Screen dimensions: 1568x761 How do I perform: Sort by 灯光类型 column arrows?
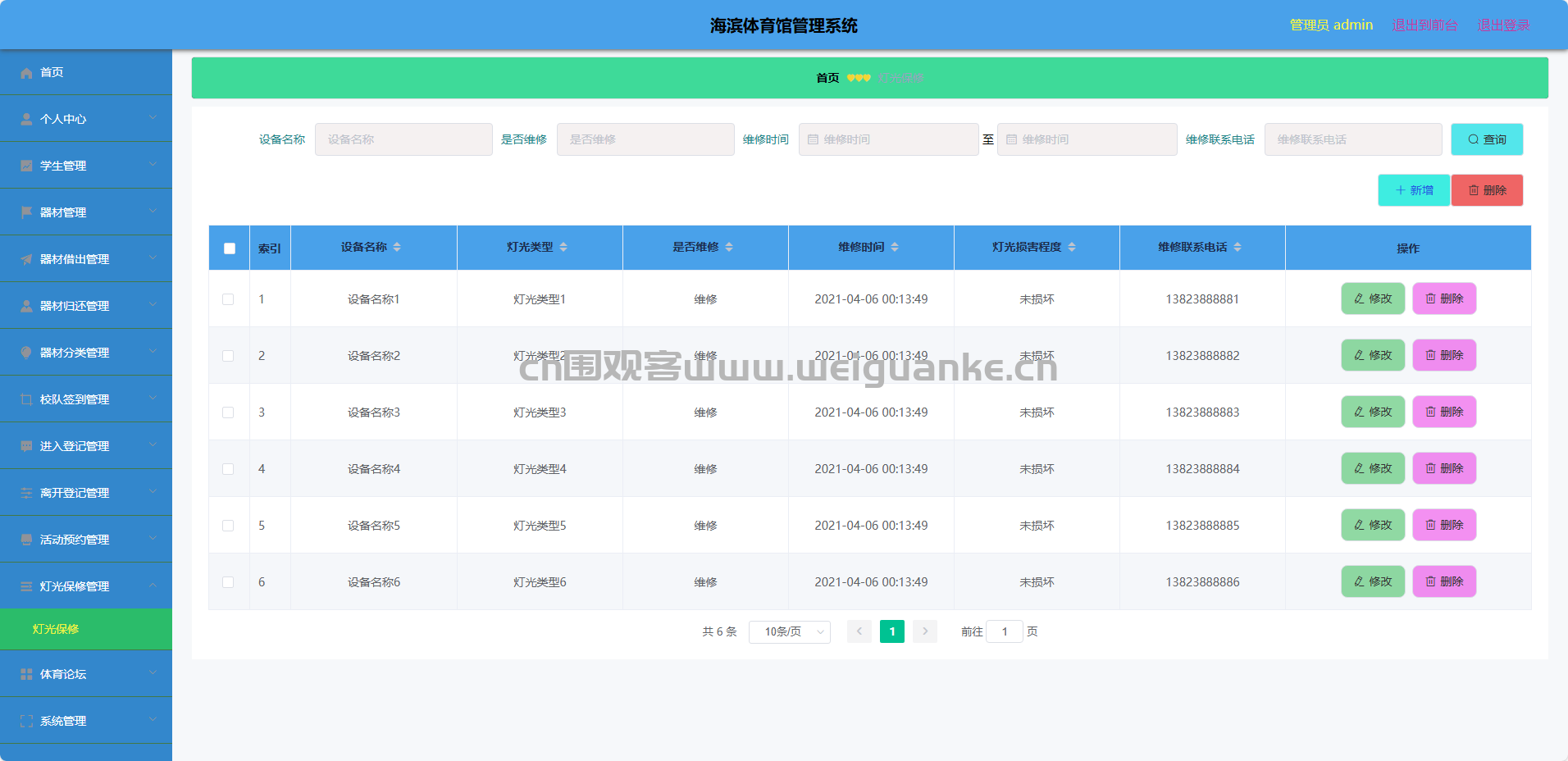click(563, 248)
